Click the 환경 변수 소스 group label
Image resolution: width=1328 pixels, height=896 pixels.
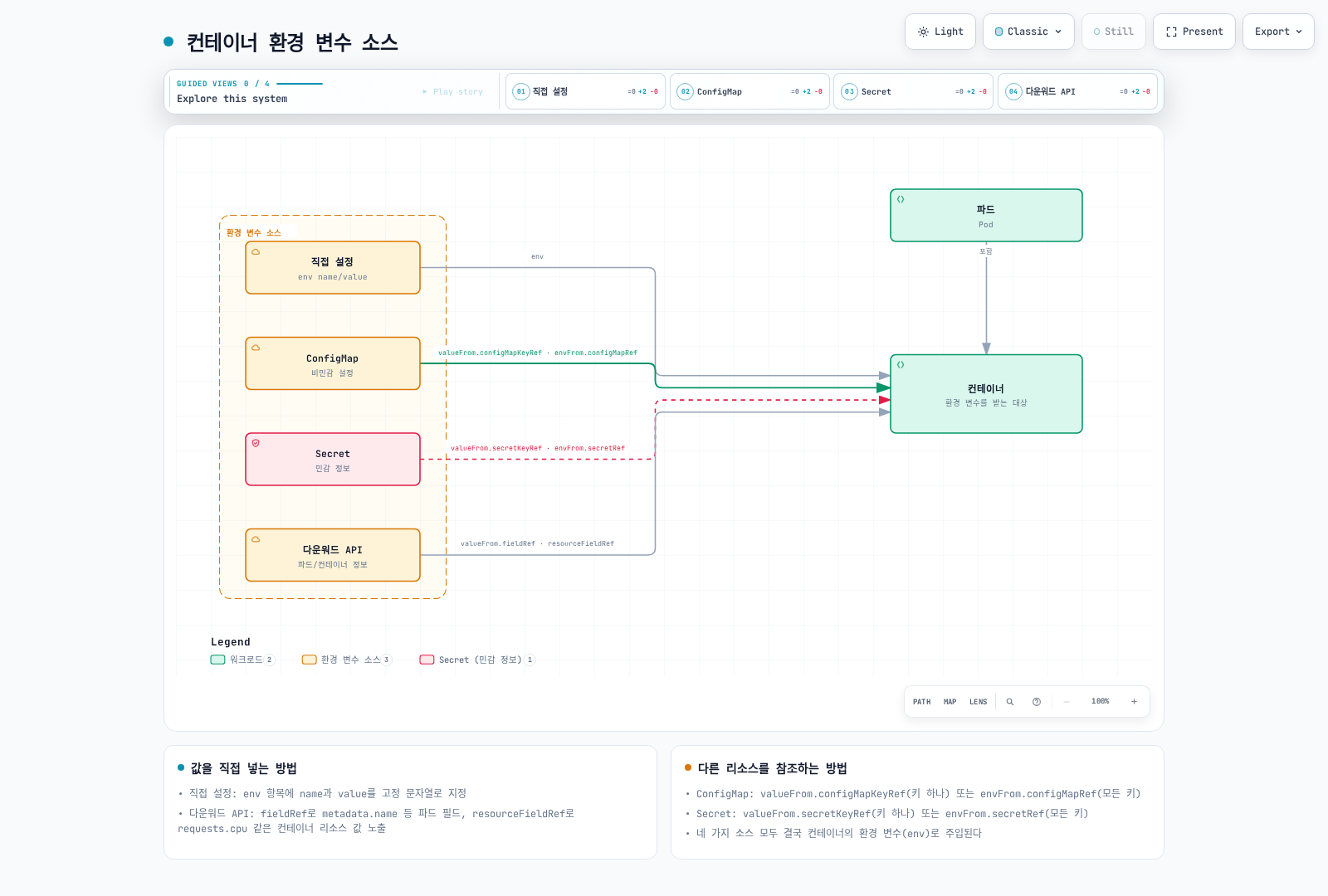[x=254, y=233]
